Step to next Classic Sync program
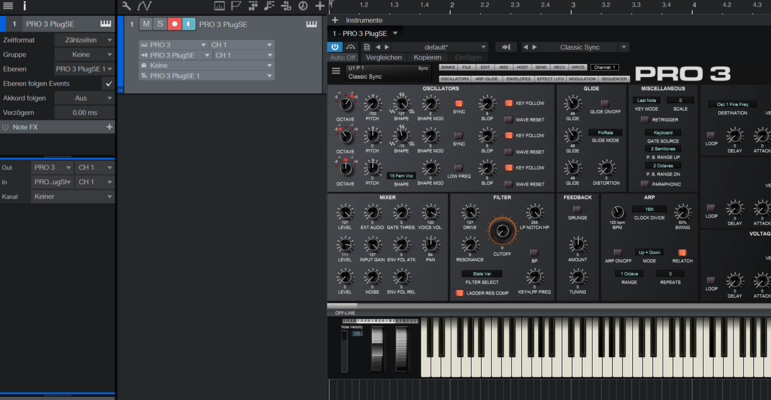Viewport: 771px width, 400px height. click(x=534, y=47)
